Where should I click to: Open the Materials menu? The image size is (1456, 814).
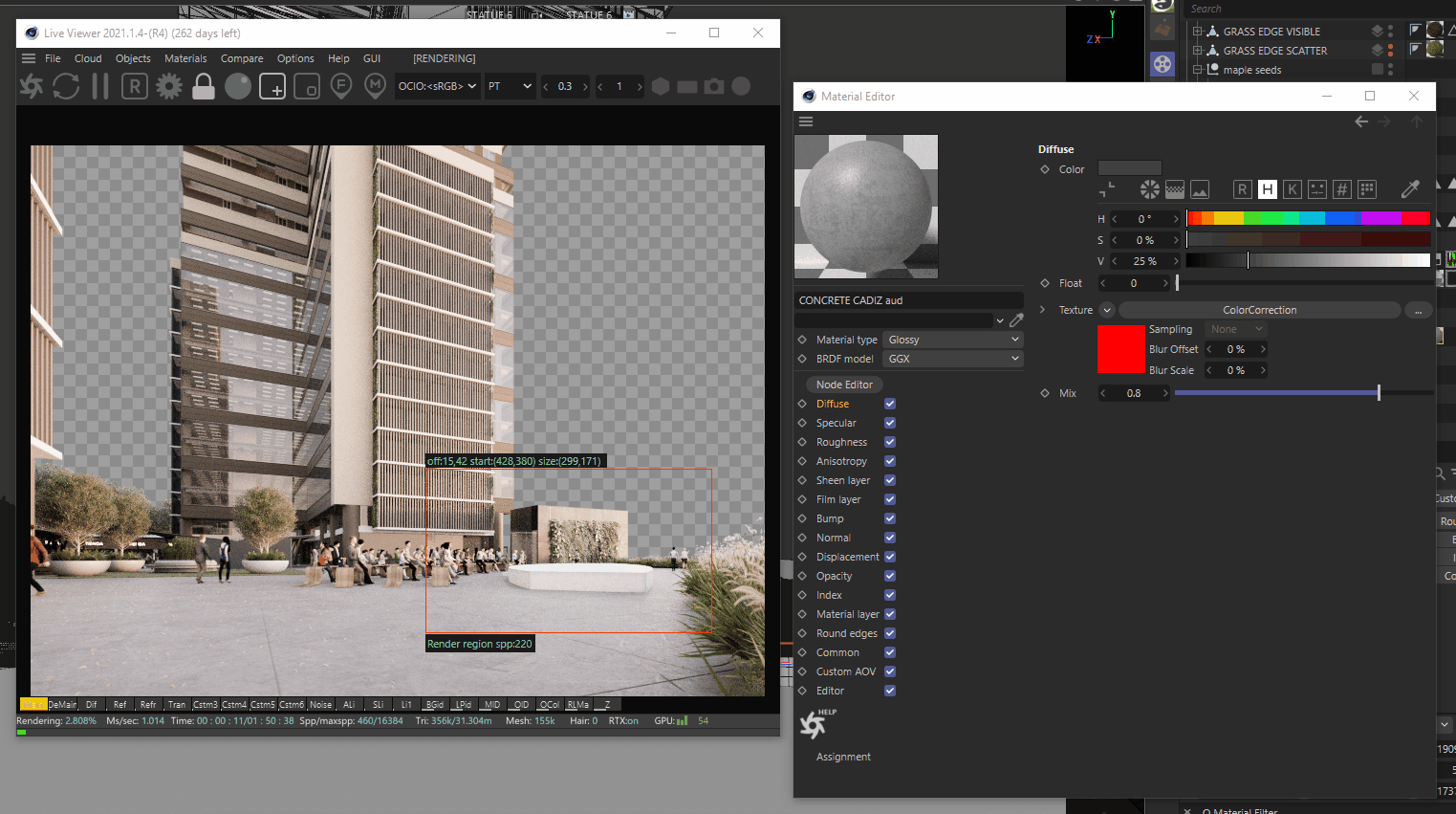click(185, 58)
